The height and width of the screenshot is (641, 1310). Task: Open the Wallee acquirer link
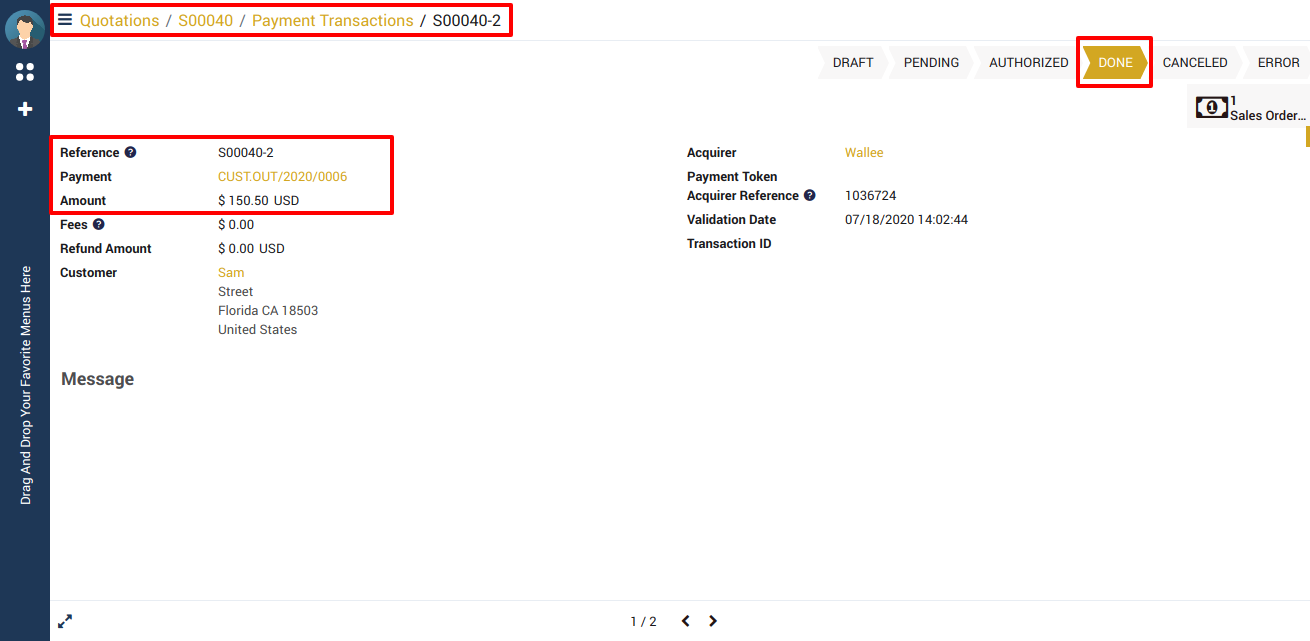point(864,153)
